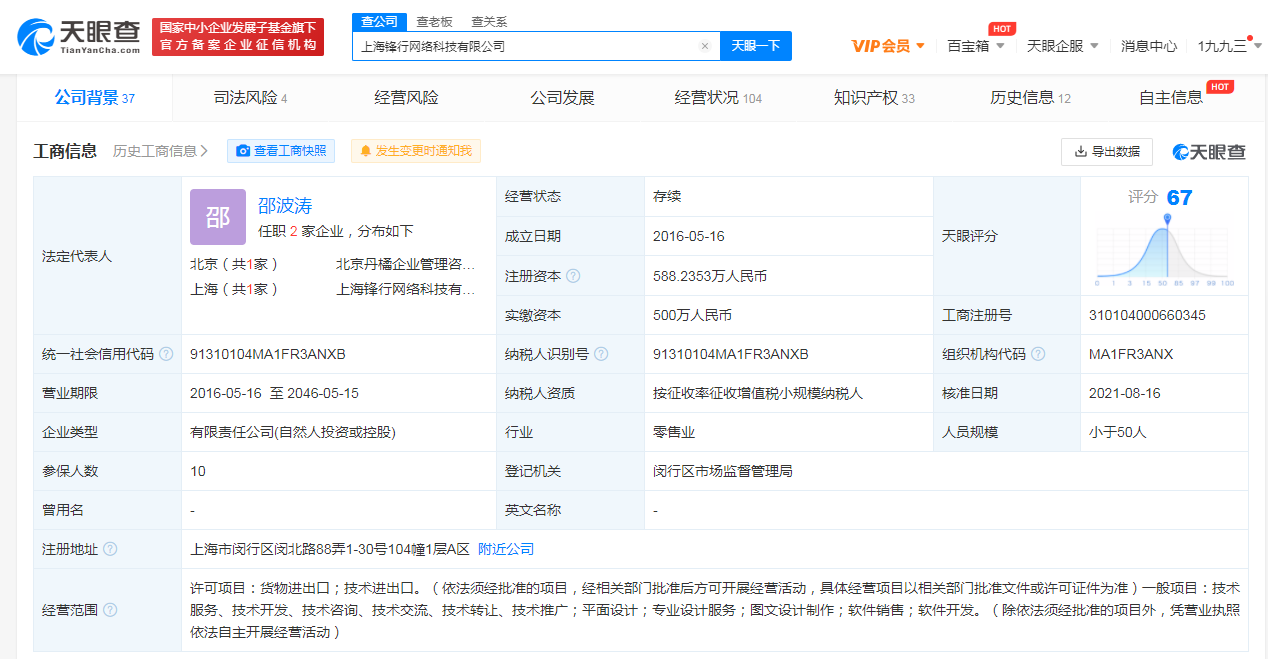This screenshot has width=1268, height=659.
Task: Expand the 天眼企服 dropdown
Action: pyautogui.click(x=1063, y=46)
